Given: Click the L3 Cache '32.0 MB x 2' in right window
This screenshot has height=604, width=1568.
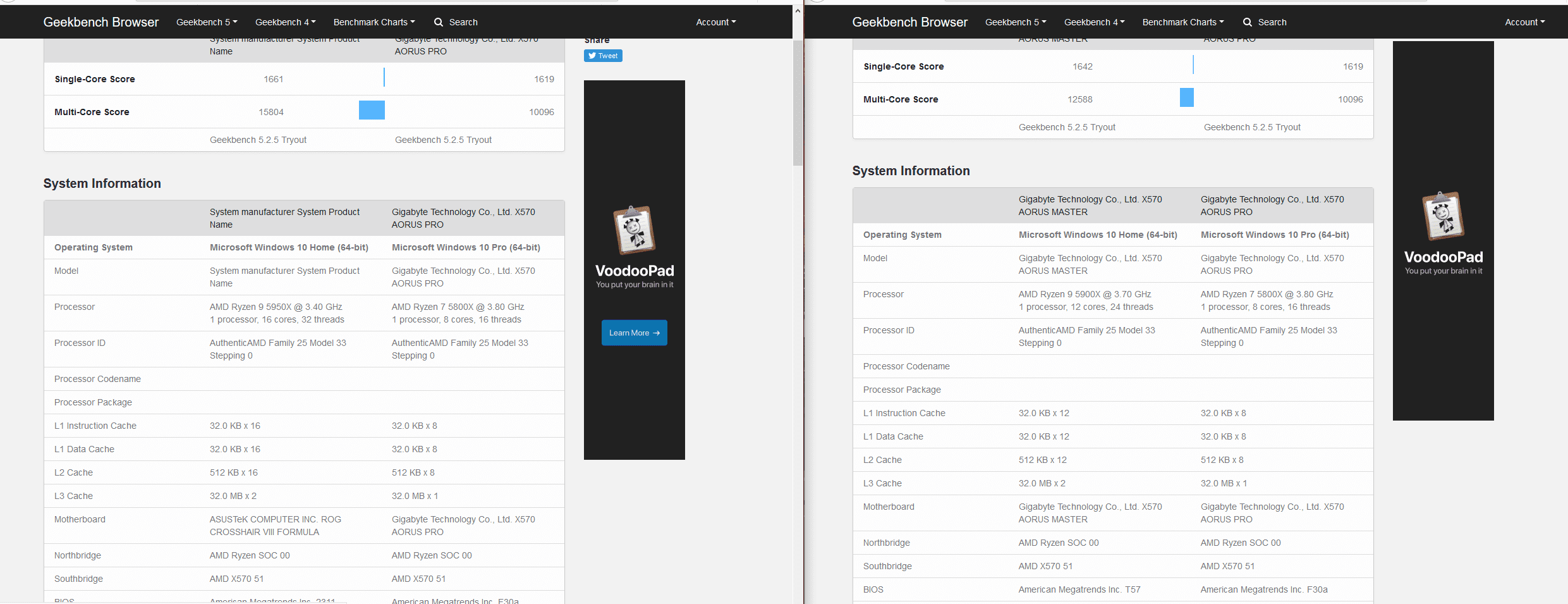Looking at the screenshot, I should click(1042, 483).
